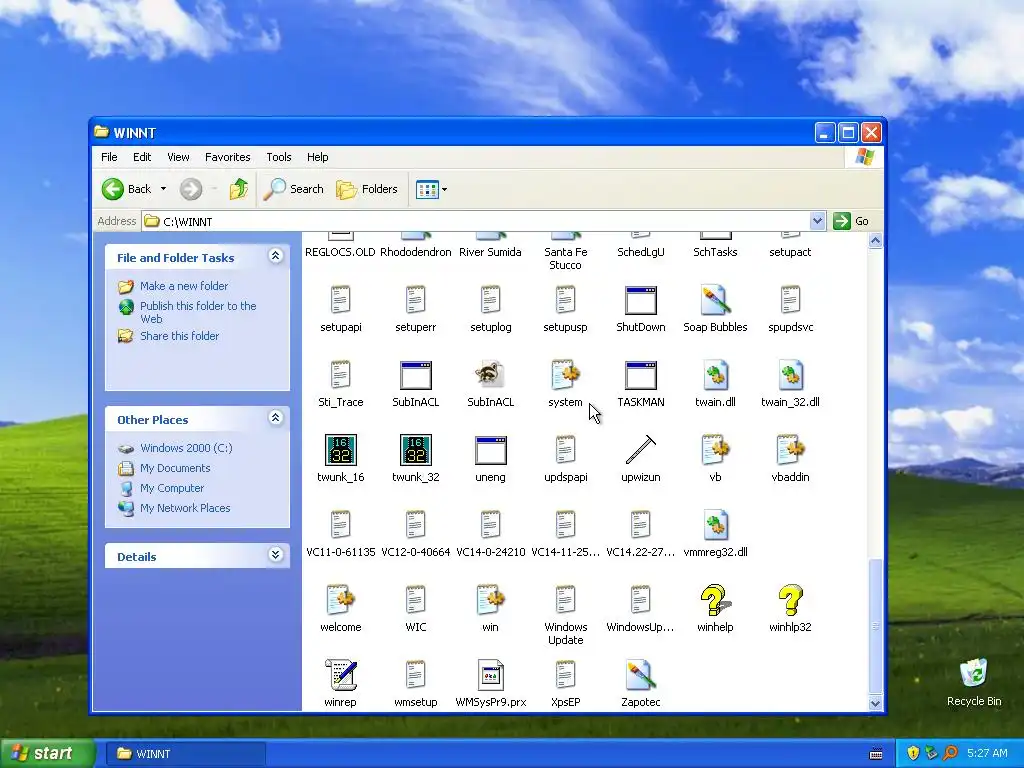This screenshot has height=768, width=1024.
Task: Select the twain.dll file icon
Action: point(715,376)
